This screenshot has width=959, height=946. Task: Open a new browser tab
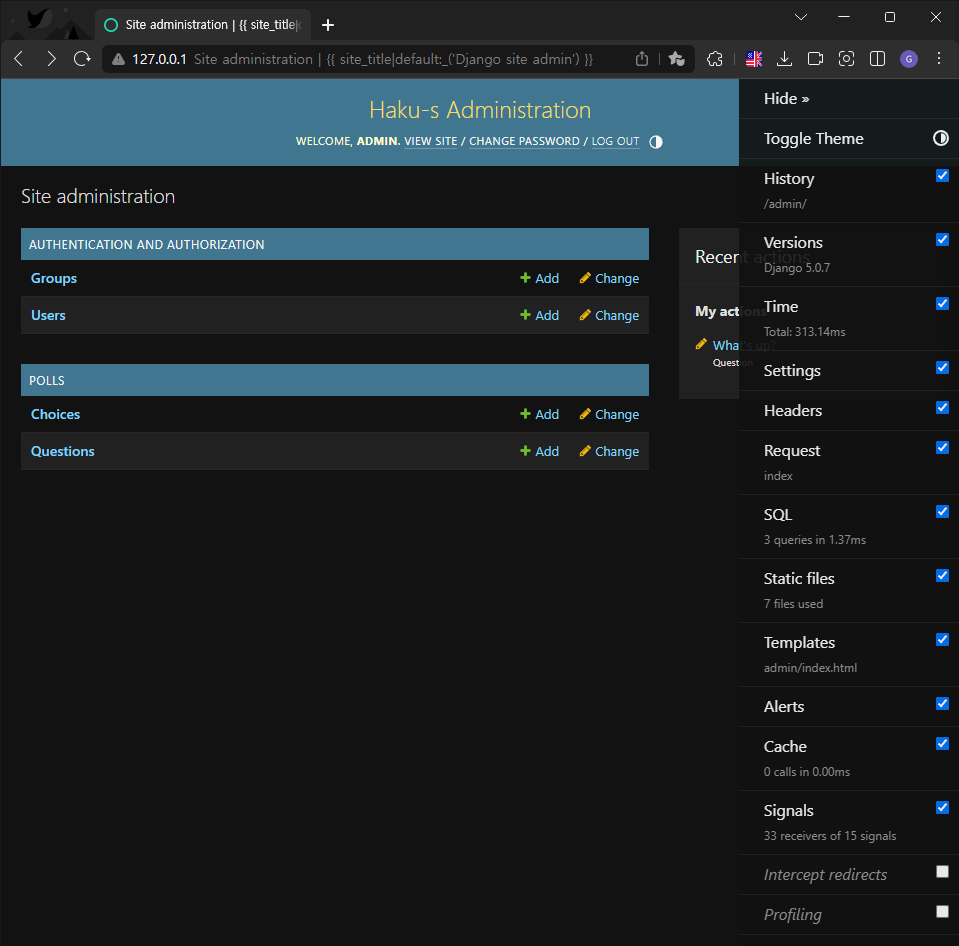click(328, 24)
